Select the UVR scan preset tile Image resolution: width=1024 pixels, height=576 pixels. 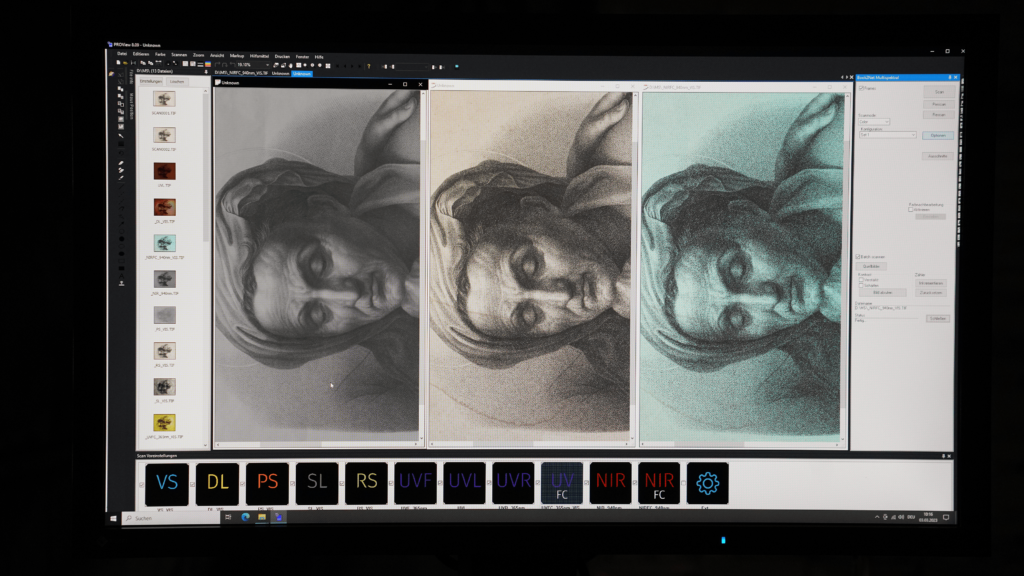pos(513,483)
